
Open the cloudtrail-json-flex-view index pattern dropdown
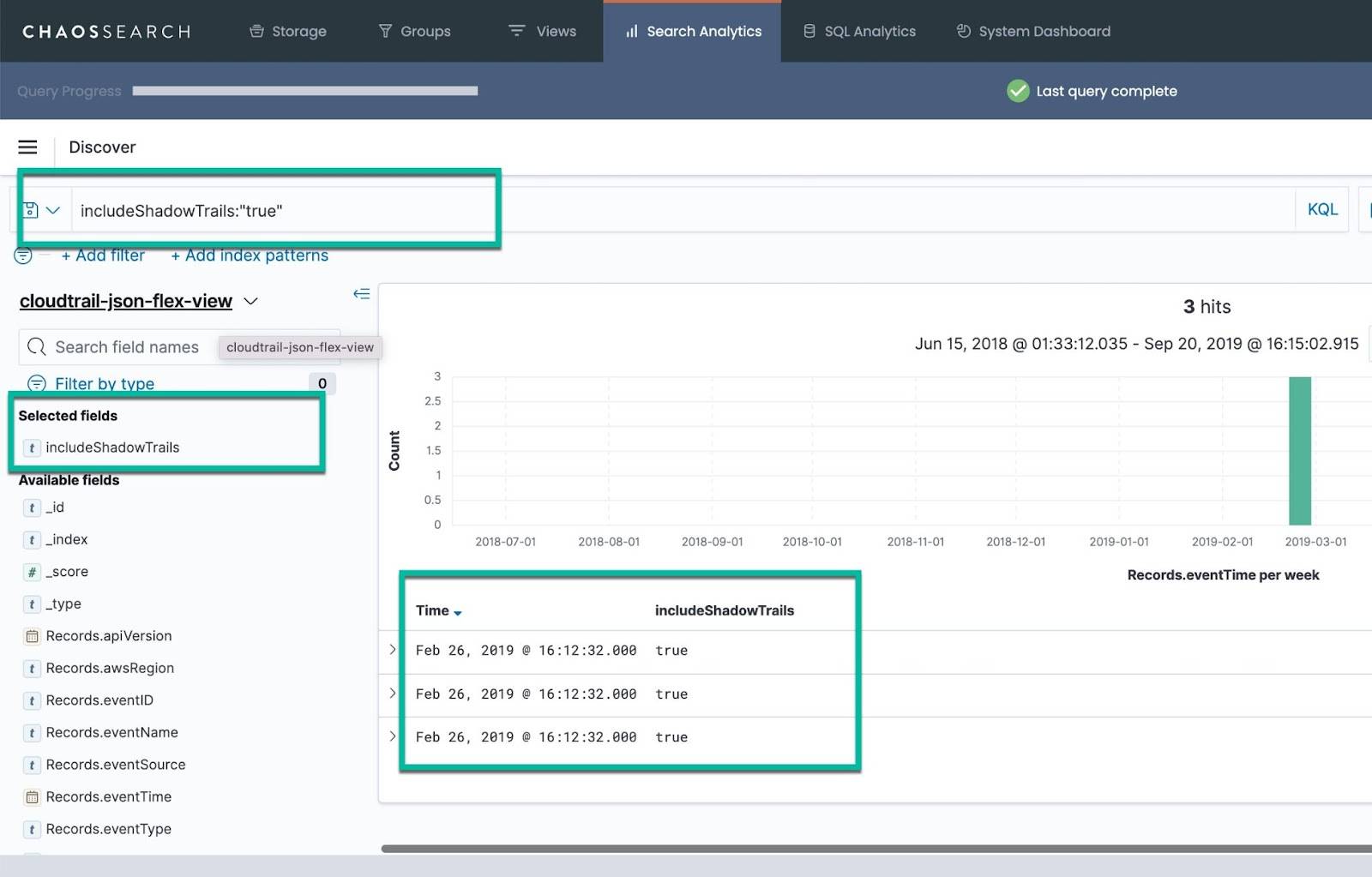pos(250,301)
